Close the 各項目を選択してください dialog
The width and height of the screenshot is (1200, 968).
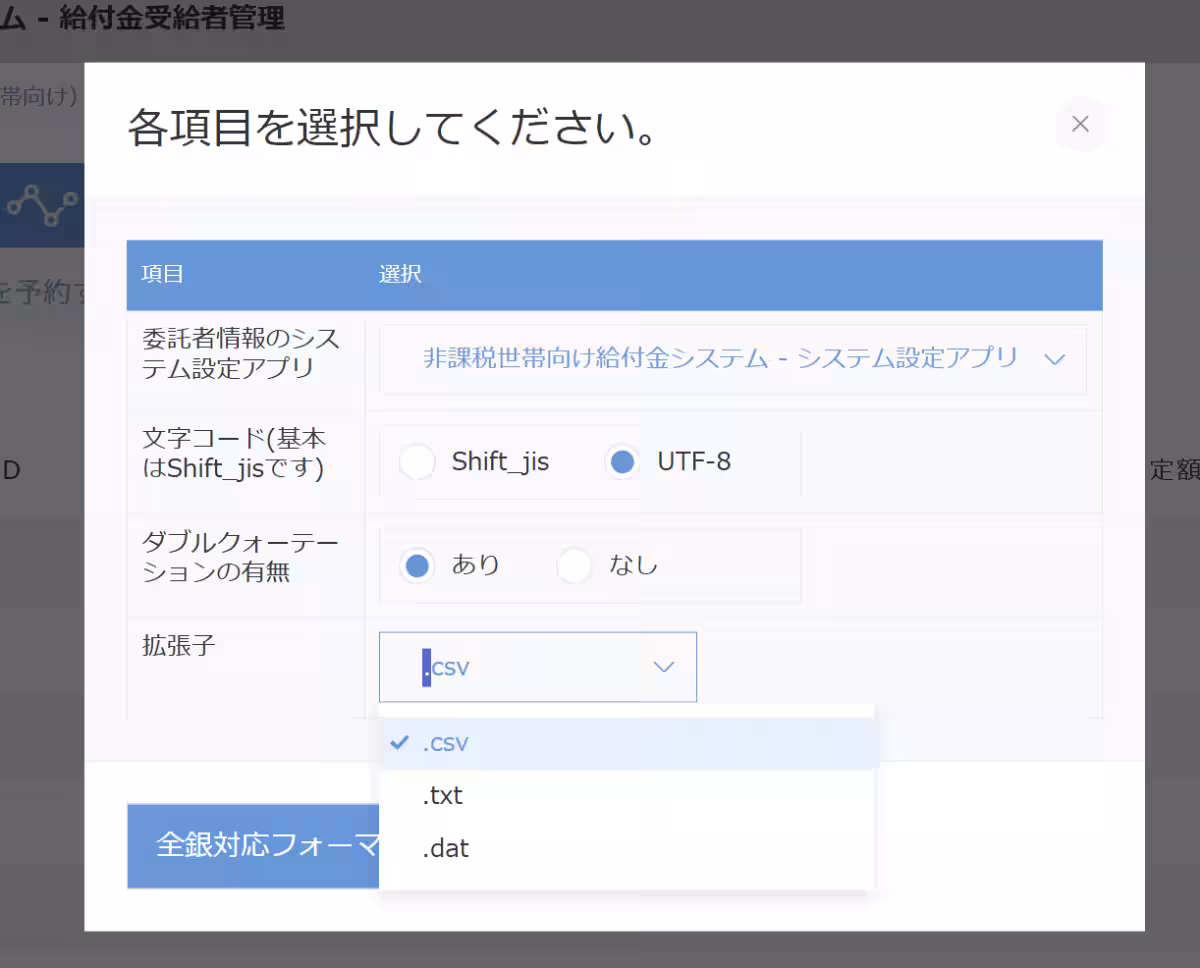[x=1080, y=124]
